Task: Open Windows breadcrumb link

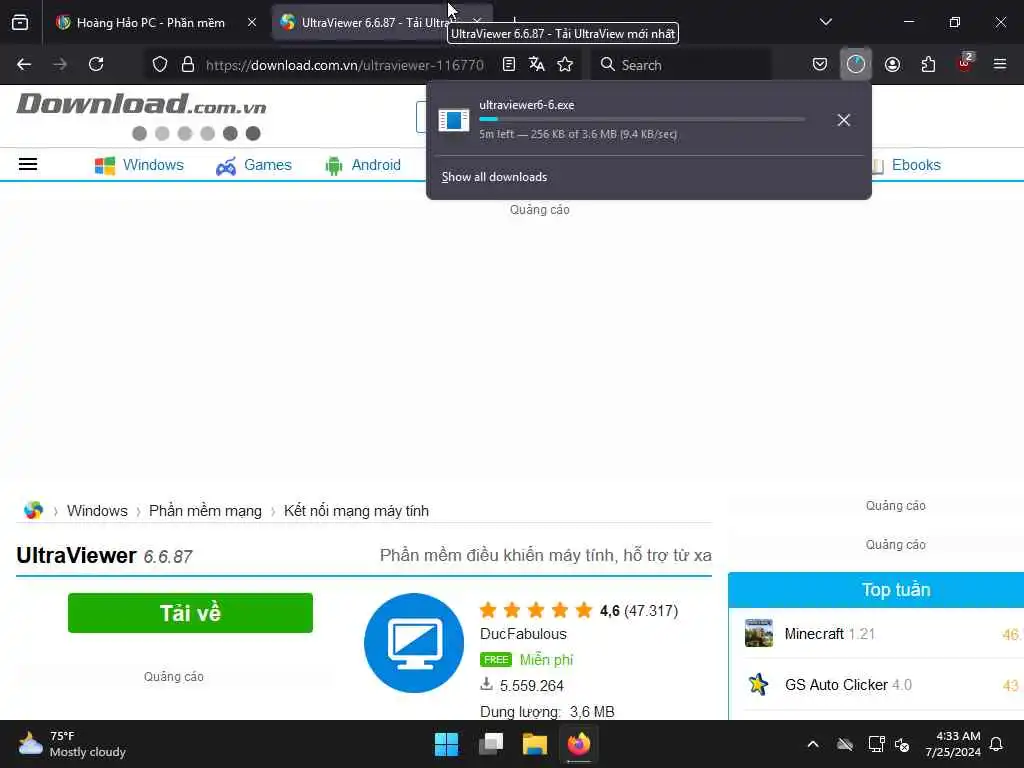Action: [x=97, y=511]
